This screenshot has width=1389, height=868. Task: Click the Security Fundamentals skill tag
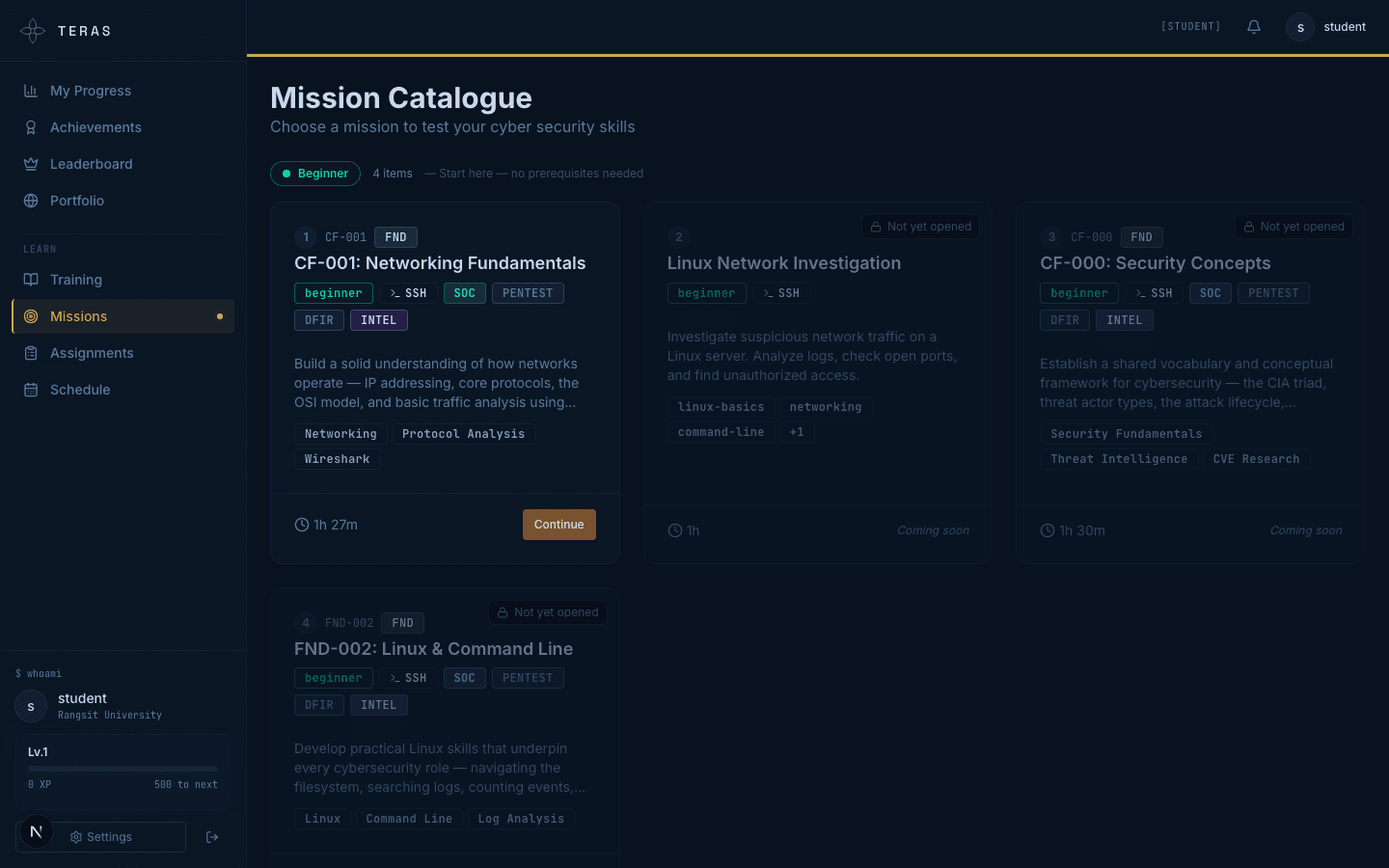click(x=1127, y=434)
